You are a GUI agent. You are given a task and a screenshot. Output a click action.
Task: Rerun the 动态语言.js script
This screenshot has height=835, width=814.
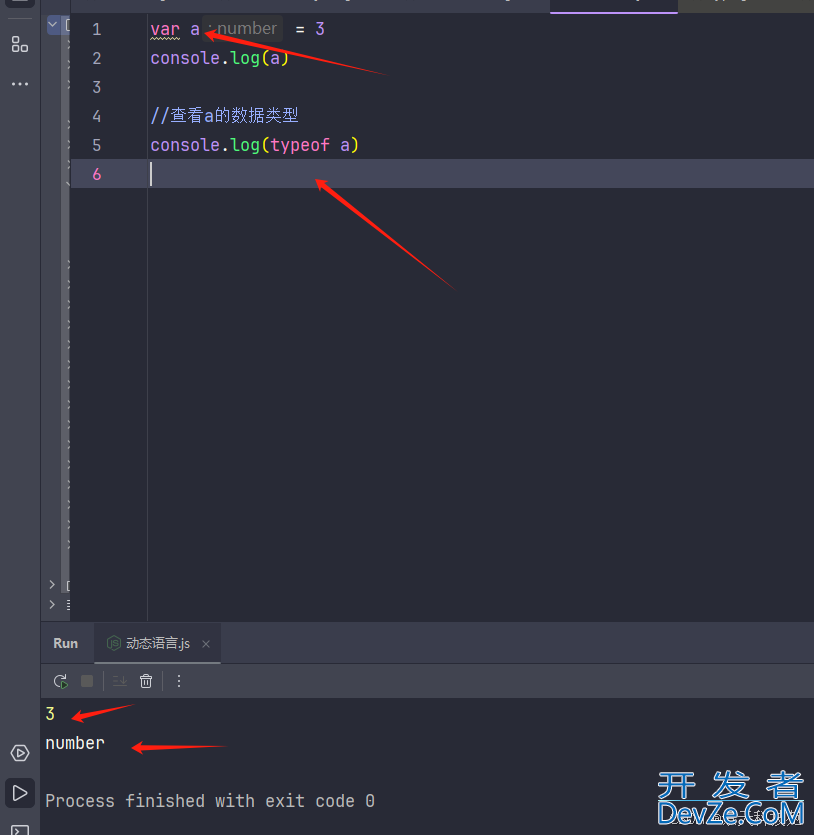pos(61,681)
